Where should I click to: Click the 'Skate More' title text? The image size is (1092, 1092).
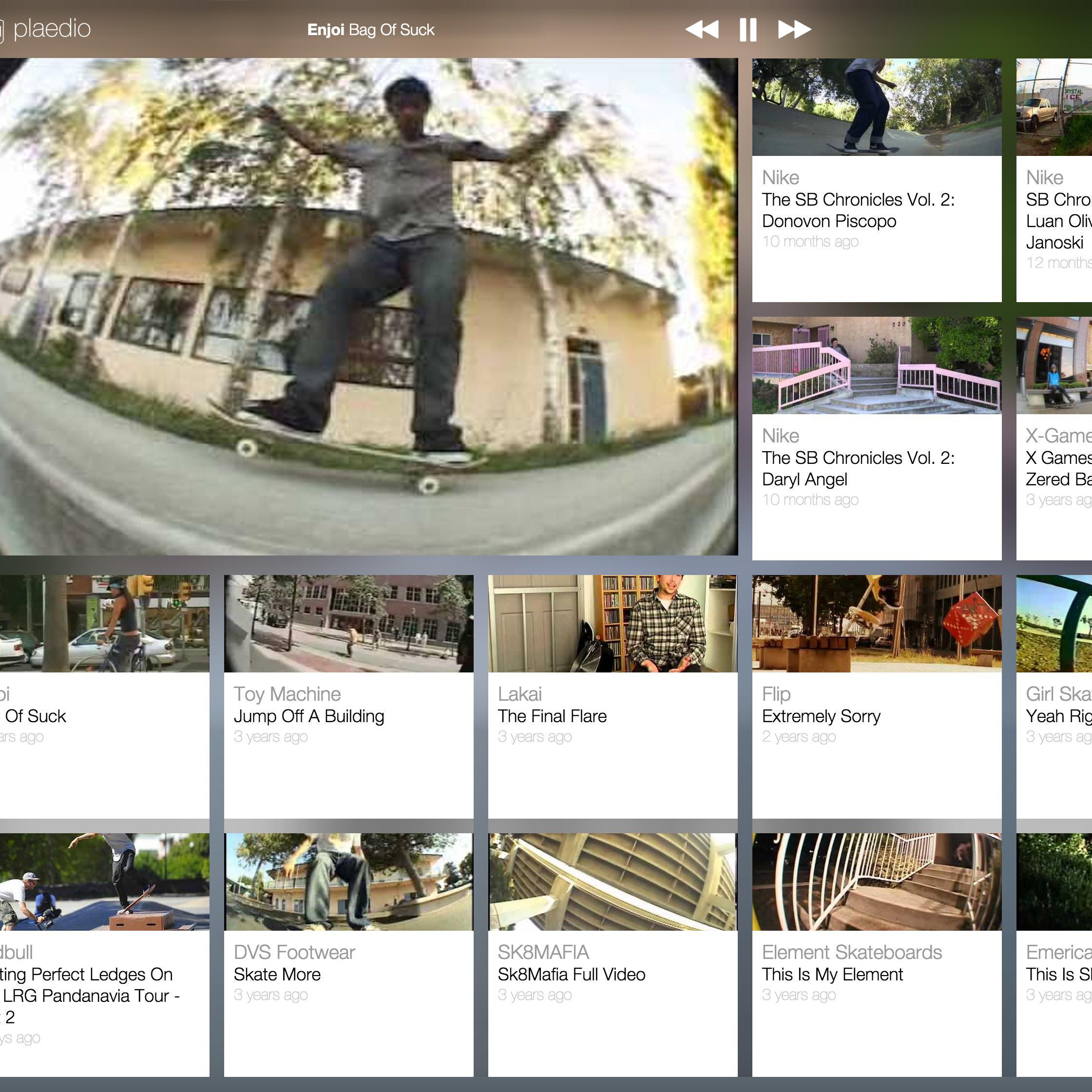click(277, 975)
